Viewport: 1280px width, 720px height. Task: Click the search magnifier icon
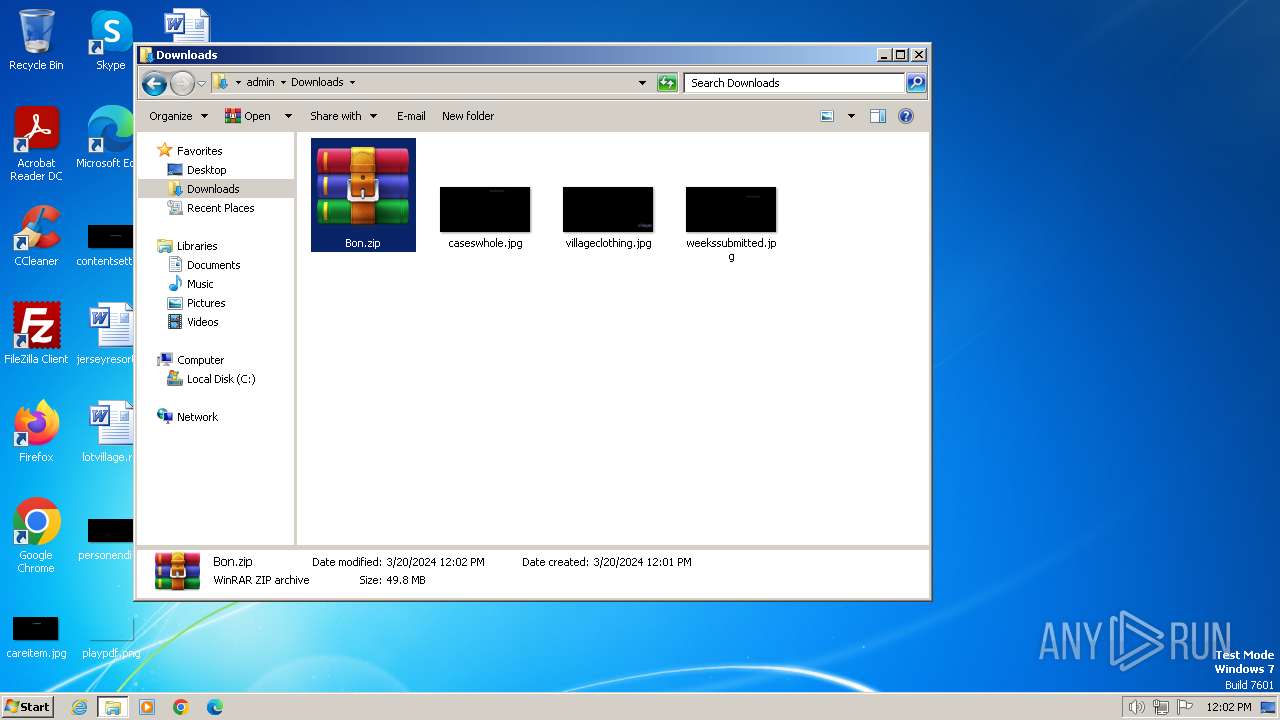[915, 83]
